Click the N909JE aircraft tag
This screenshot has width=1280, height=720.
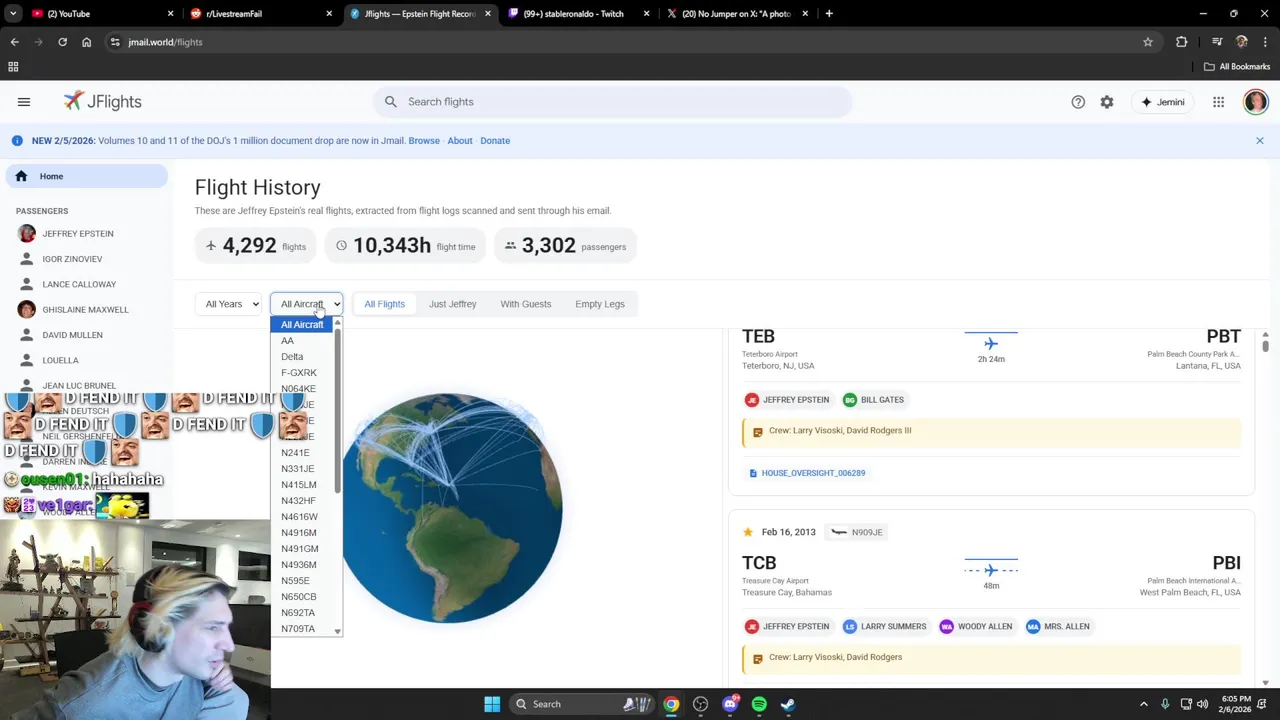(x=859, y=533)
